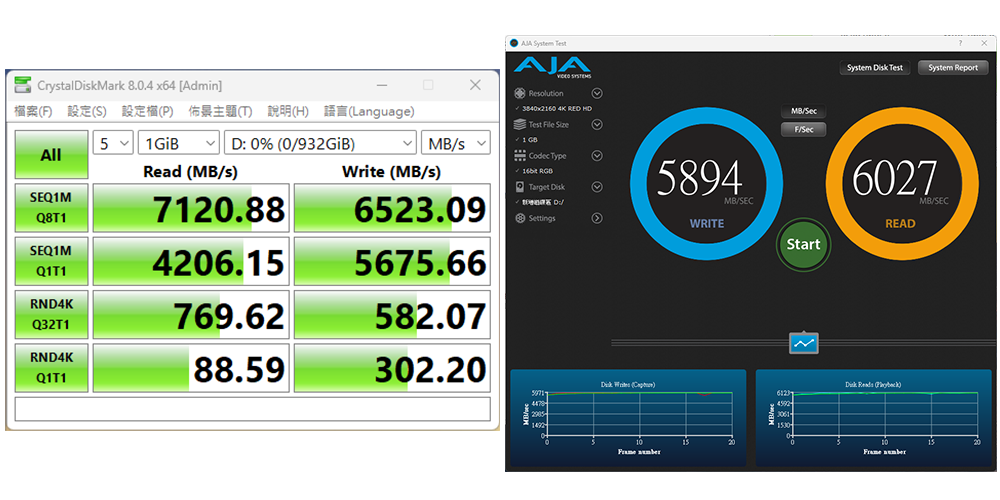Screen dimensions: 1000x500
Task: Open the 檔案(F) menu
Action: (x=33, y=111)
